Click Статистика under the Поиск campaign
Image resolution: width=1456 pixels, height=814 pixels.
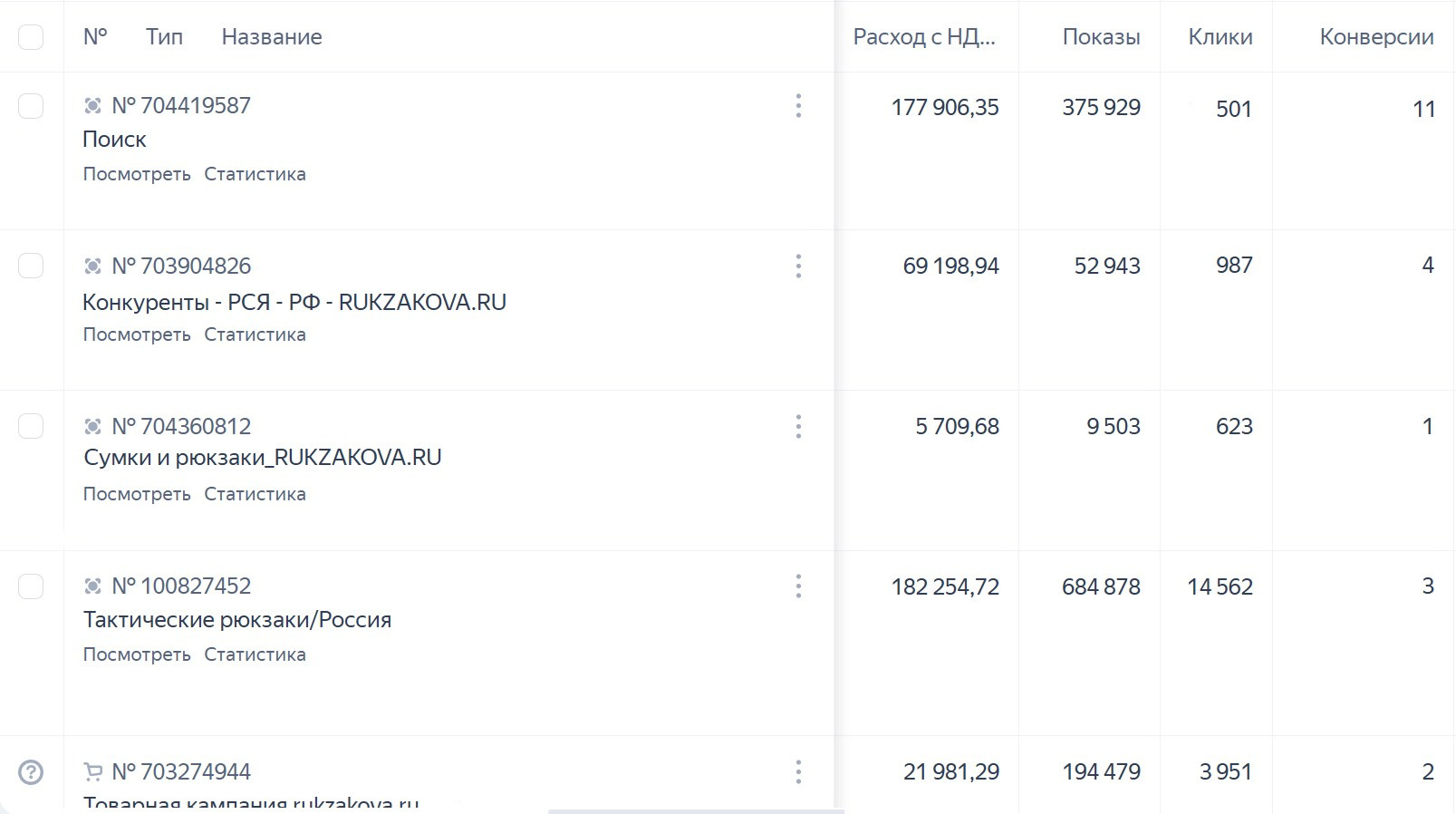[x=255, y=174]
